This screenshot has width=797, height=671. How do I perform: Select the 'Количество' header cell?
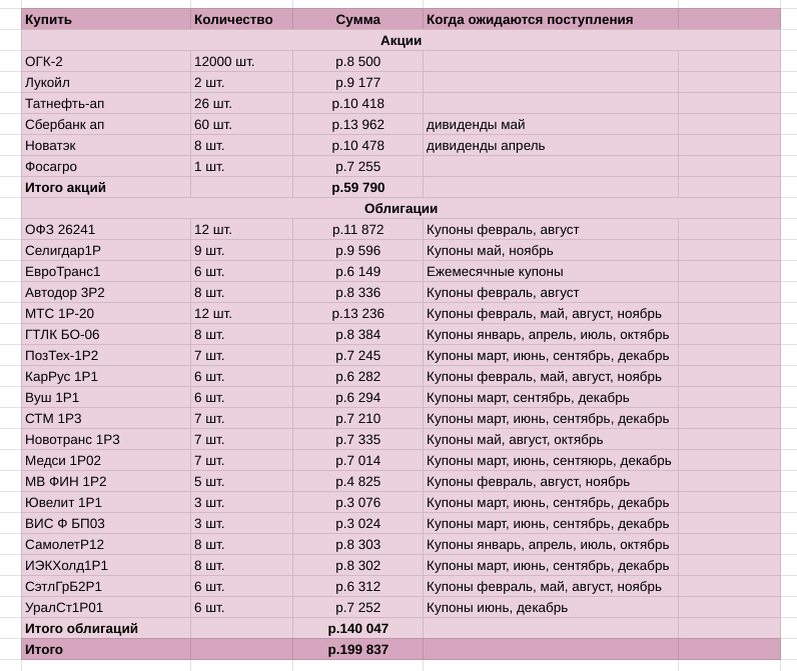(x=241, y=20)
